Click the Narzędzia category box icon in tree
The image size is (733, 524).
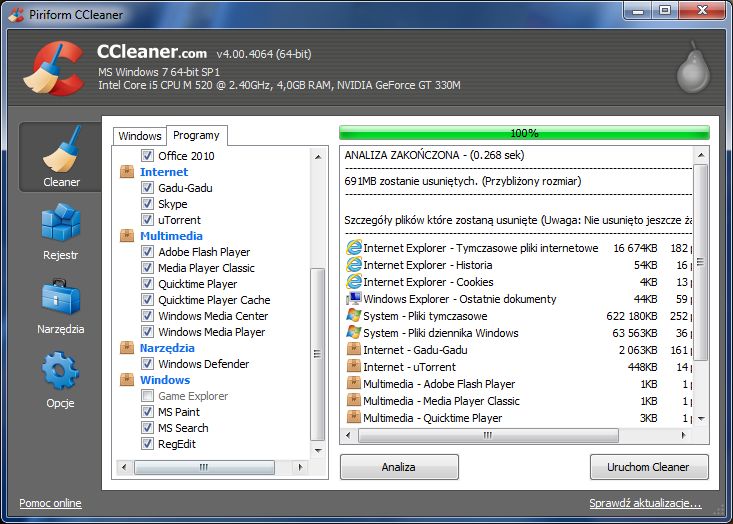coord(127,348)
